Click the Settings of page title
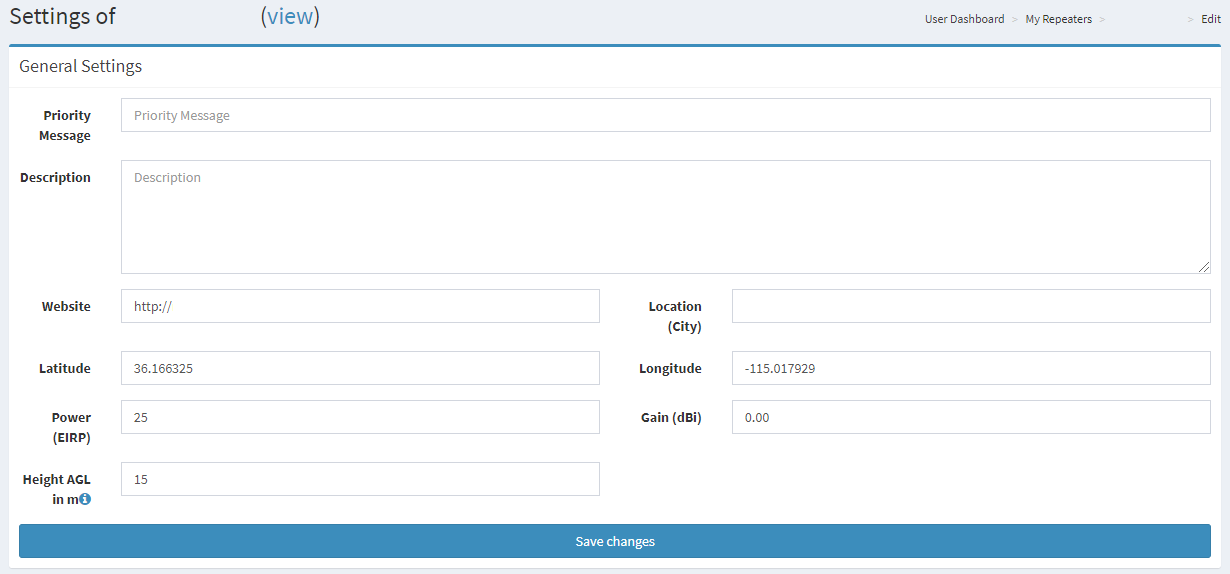 (62, 17)
